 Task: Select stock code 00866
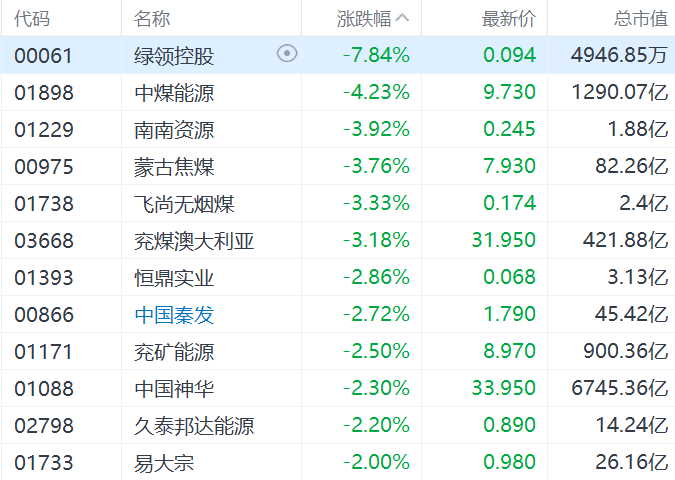pyautogui.click(x=43, y=315)
